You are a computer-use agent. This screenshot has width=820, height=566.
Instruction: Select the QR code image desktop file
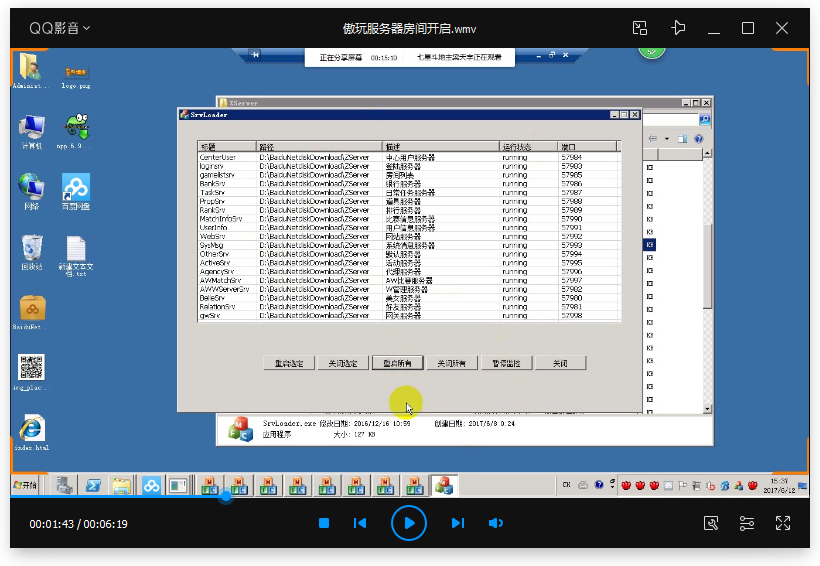[31, 372]
